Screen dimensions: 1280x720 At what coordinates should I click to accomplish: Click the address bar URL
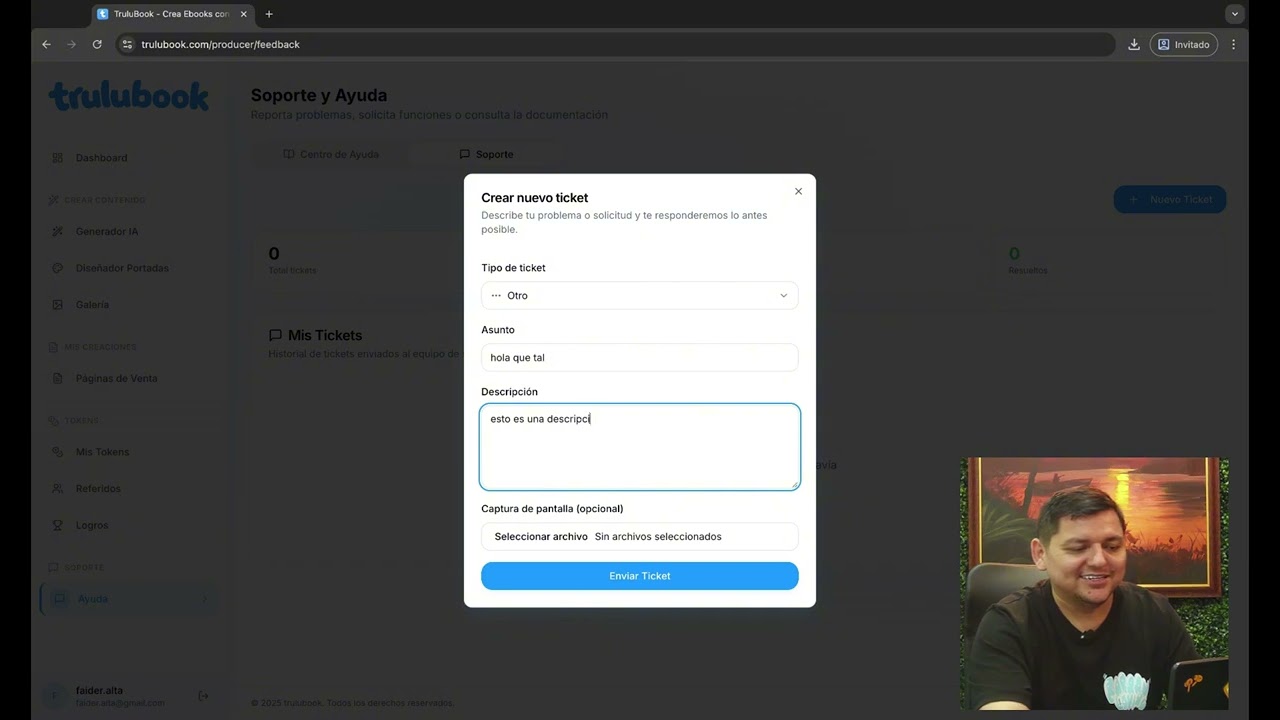[x=220, y=44]
